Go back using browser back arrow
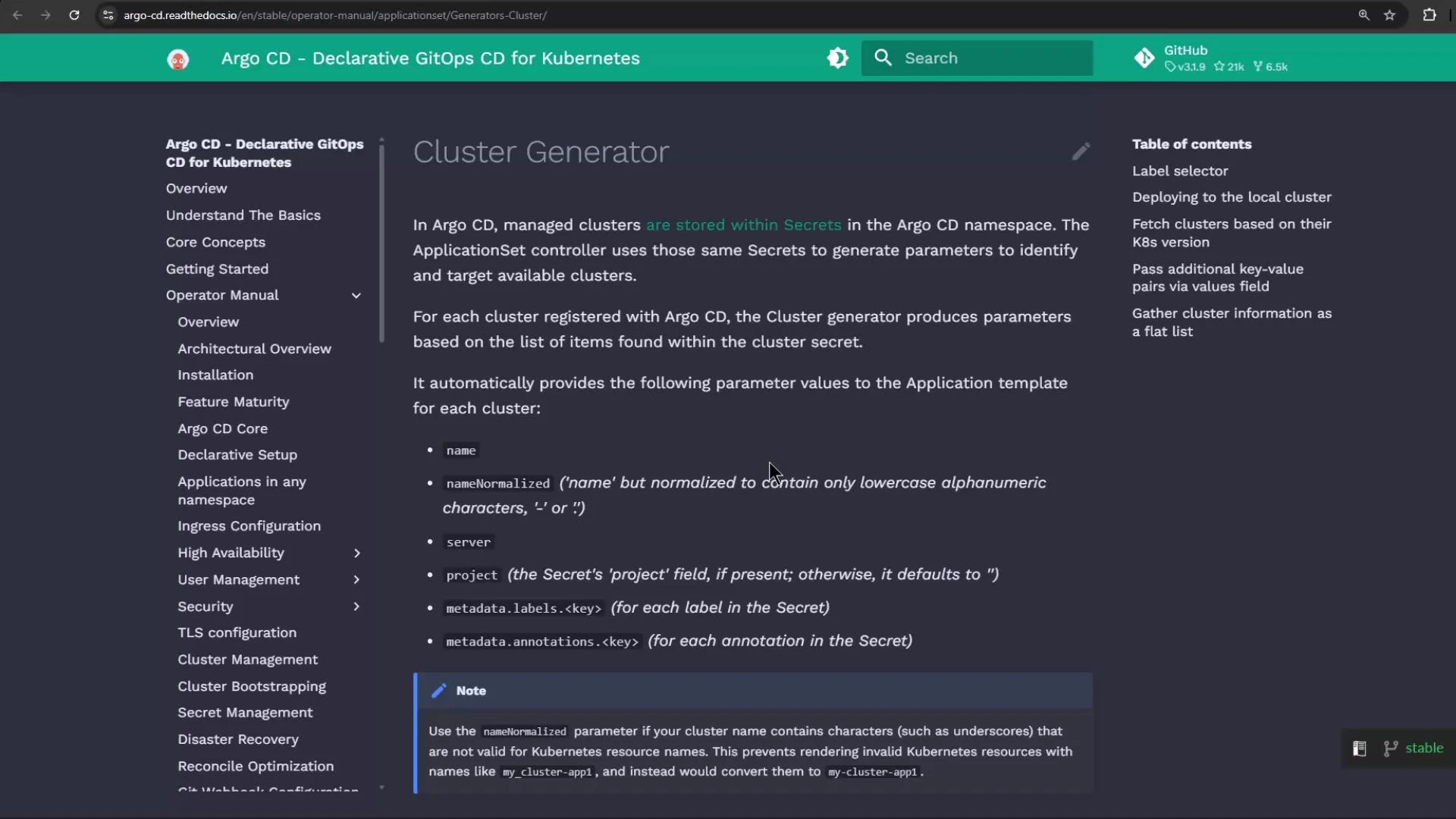1456x819 pixels. tap(17, 15)
